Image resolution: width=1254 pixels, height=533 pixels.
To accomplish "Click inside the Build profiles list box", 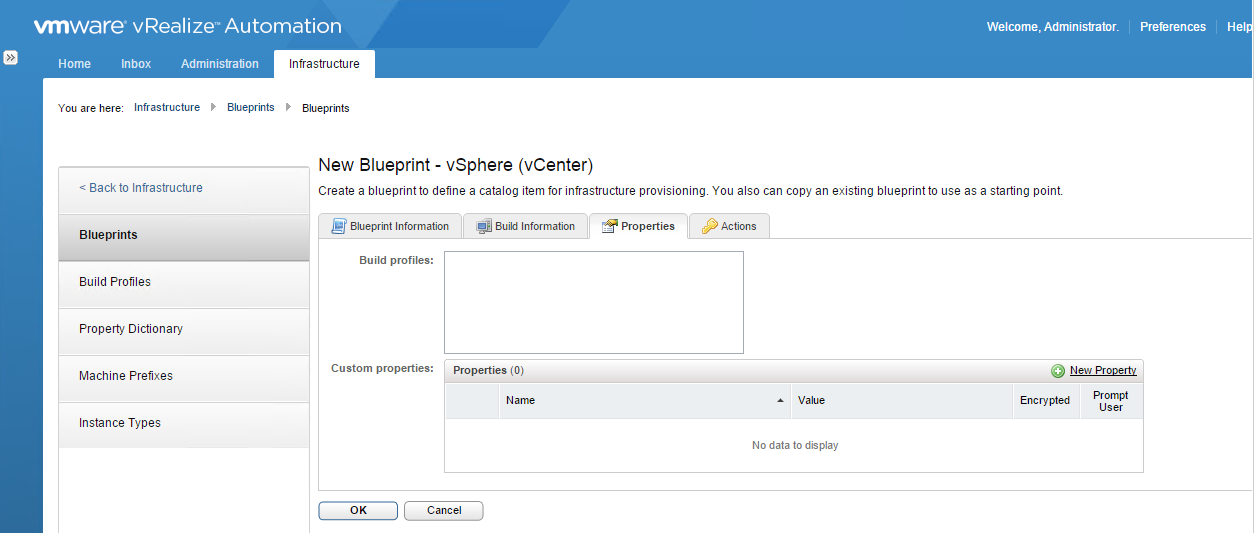I will click(x=594, y=302).
